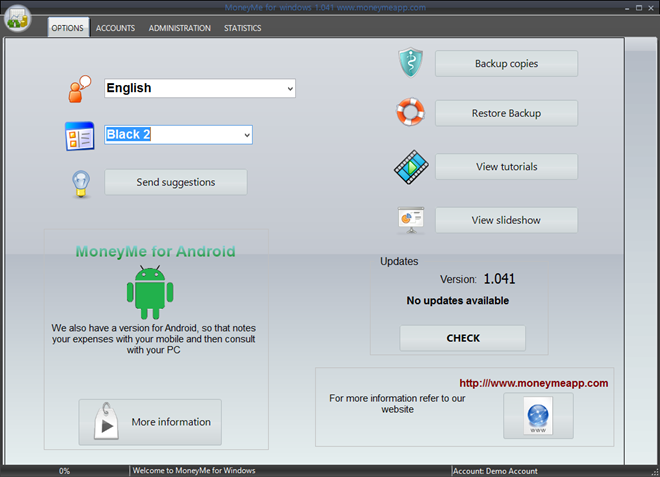Open the STATISTICS tab
This screenshot has height=477, width=660.
(242, 28)
